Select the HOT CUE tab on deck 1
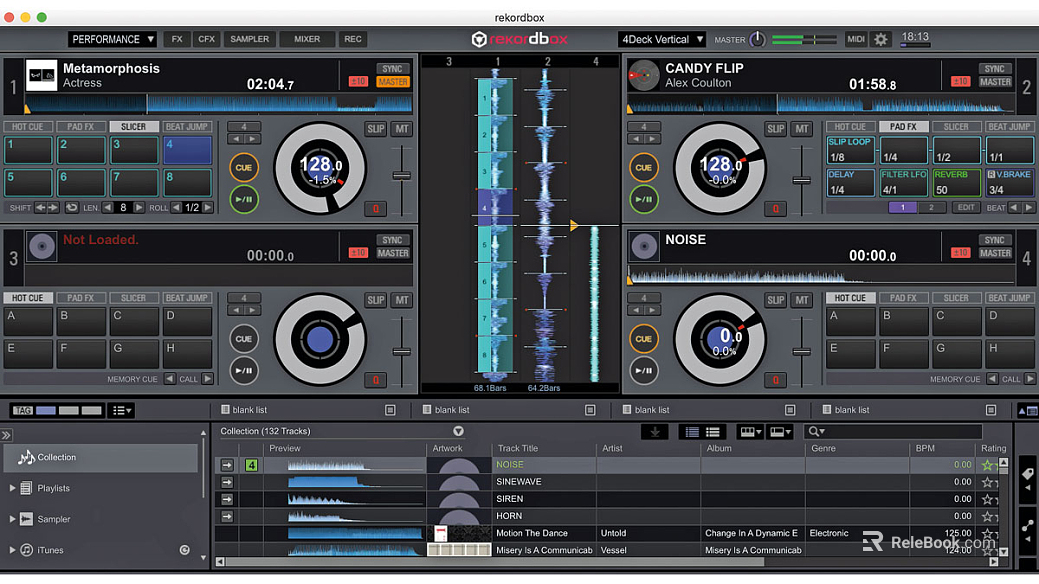 pyautogui.click(x=27, y=127)
